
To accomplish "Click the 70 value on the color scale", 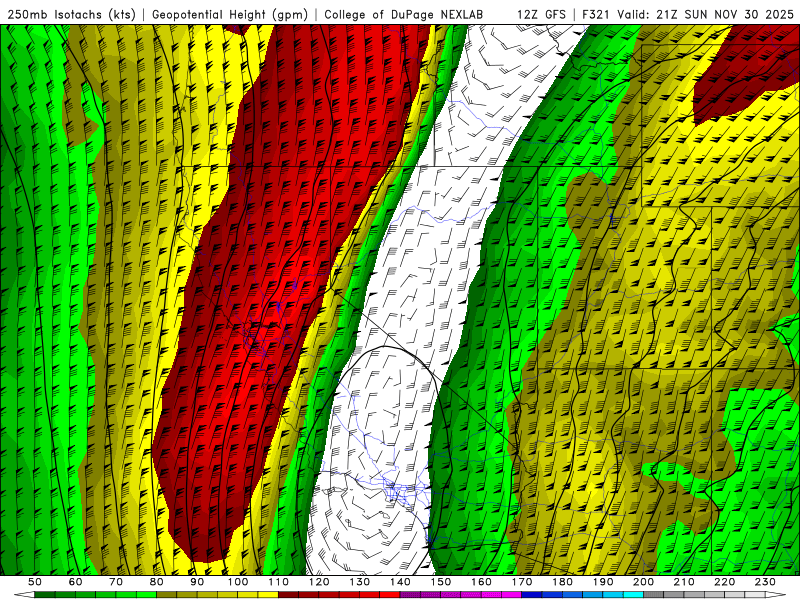I will click(116, 582).
